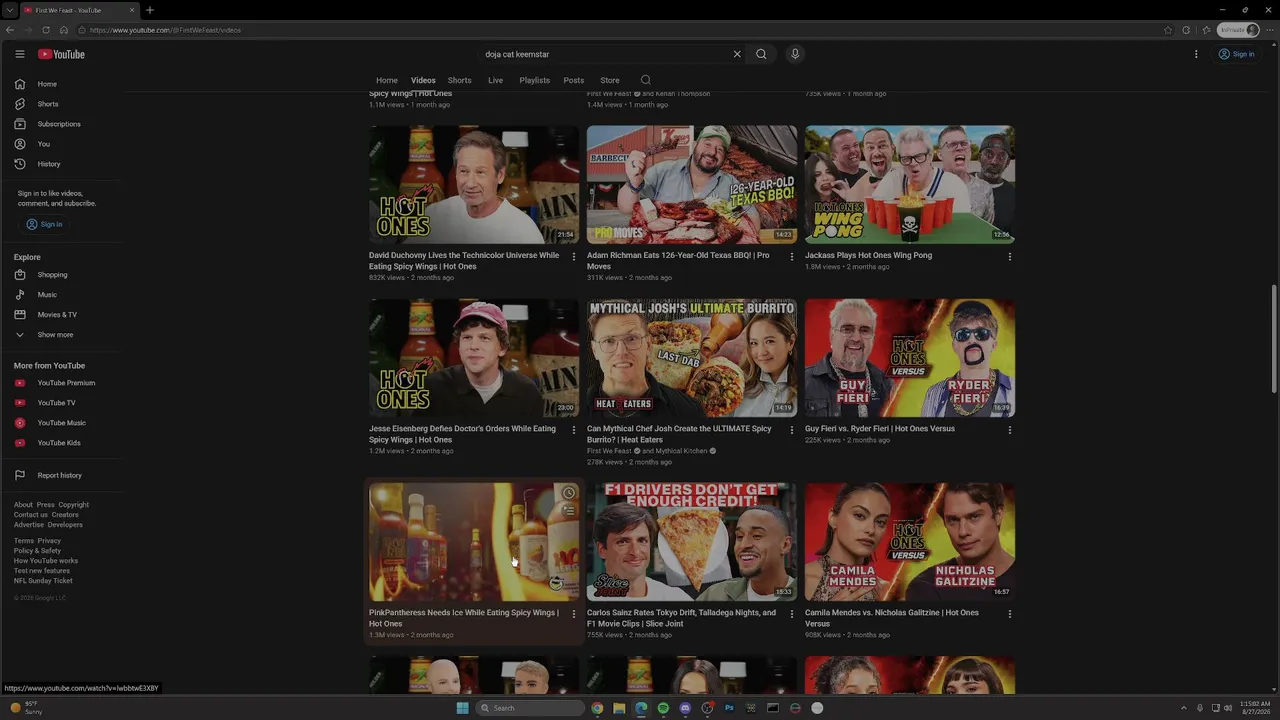1280x720 pixels.
Task: Add PinkPantheress video to the queue
Action: pos(568,510)
